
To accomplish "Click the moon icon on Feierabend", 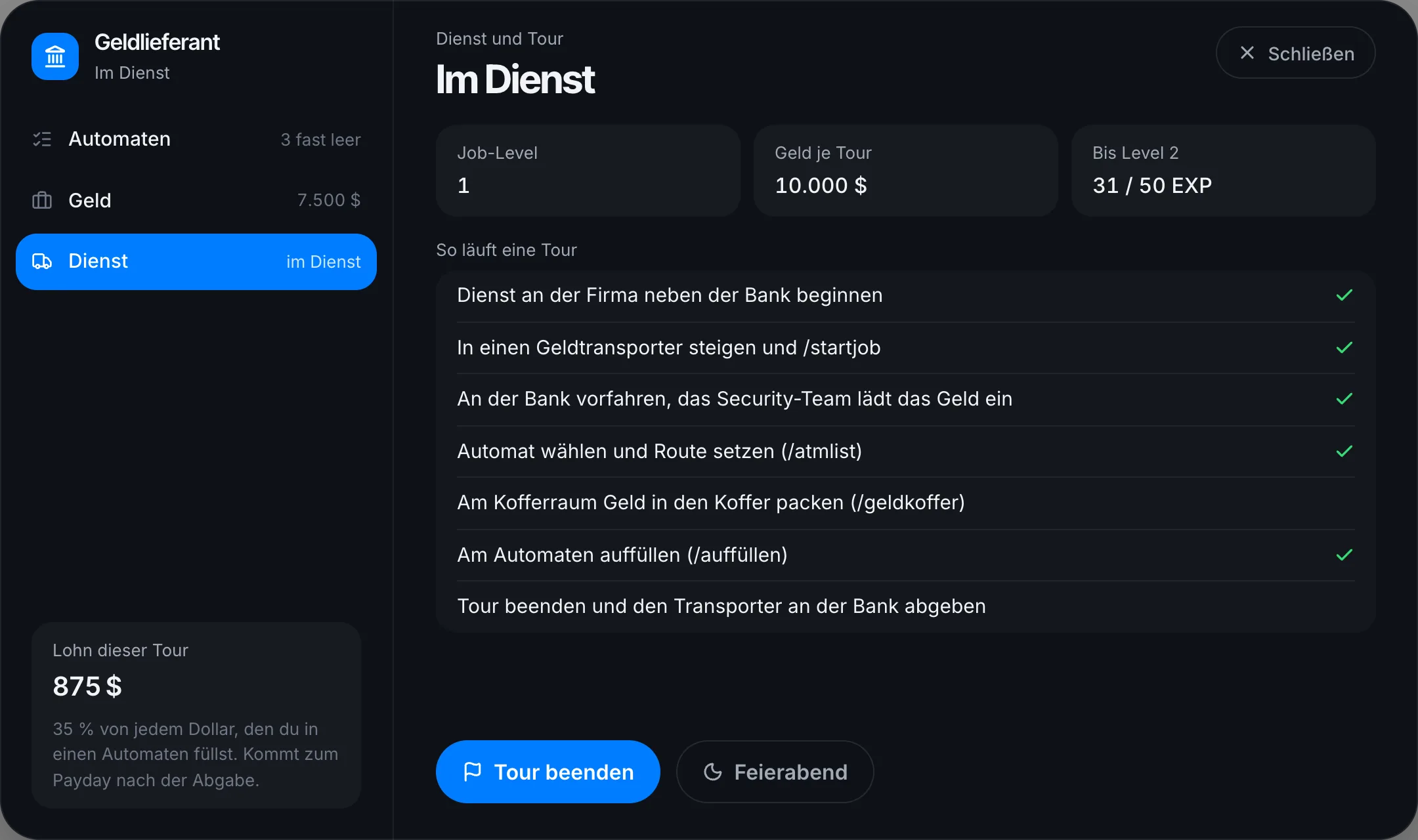I will (x=713, y=772).
